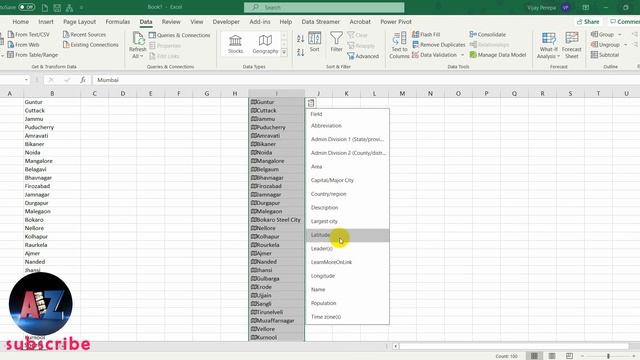Open the Power Pivot tab

[x=396, y=22]
